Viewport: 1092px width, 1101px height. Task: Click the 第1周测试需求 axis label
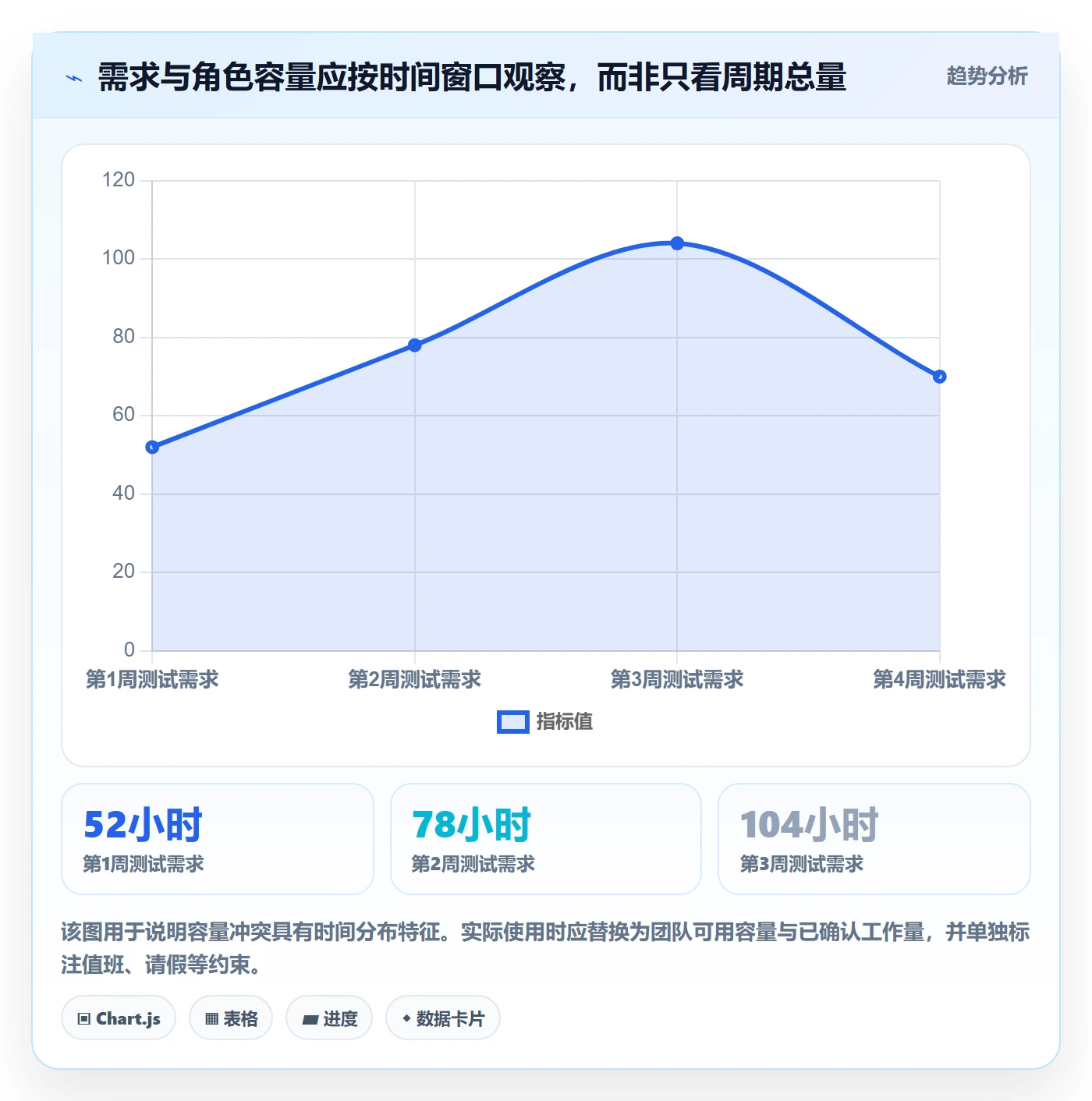pos(152,679)
